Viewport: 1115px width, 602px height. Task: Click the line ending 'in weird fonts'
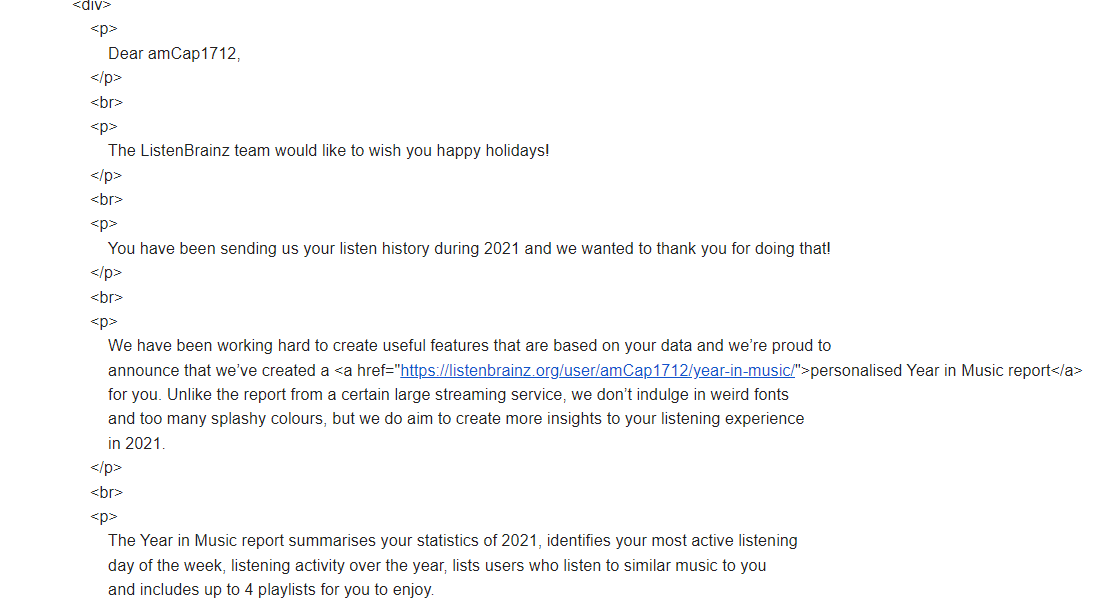tap(448, 394)
